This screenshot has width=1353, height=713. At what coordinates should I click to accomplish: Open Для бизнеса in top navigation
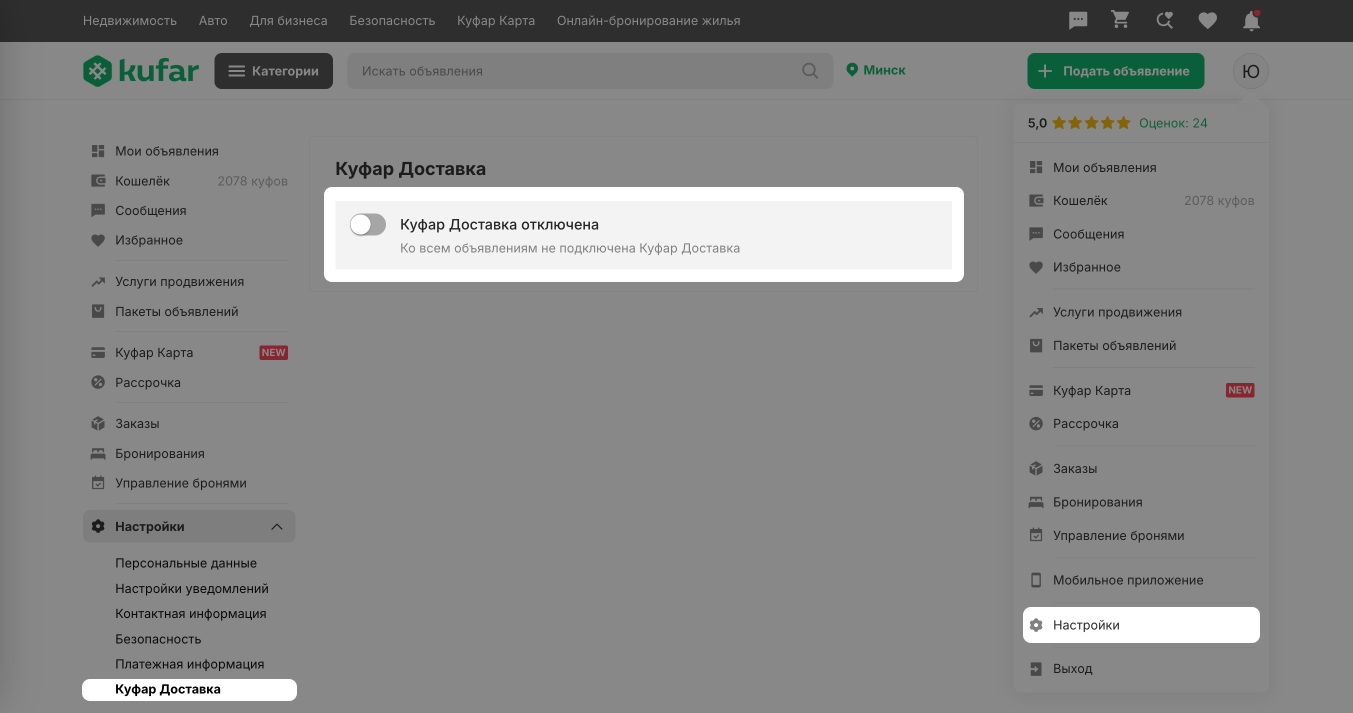[x=289, y=20]
